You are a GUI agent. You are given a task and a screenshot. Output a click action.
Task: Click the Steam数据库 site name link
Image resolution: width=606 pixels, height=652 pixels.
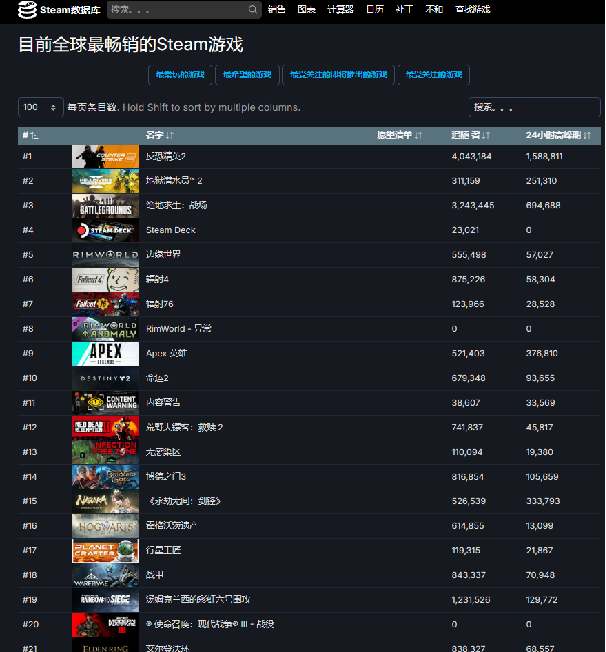click(70, 10)
